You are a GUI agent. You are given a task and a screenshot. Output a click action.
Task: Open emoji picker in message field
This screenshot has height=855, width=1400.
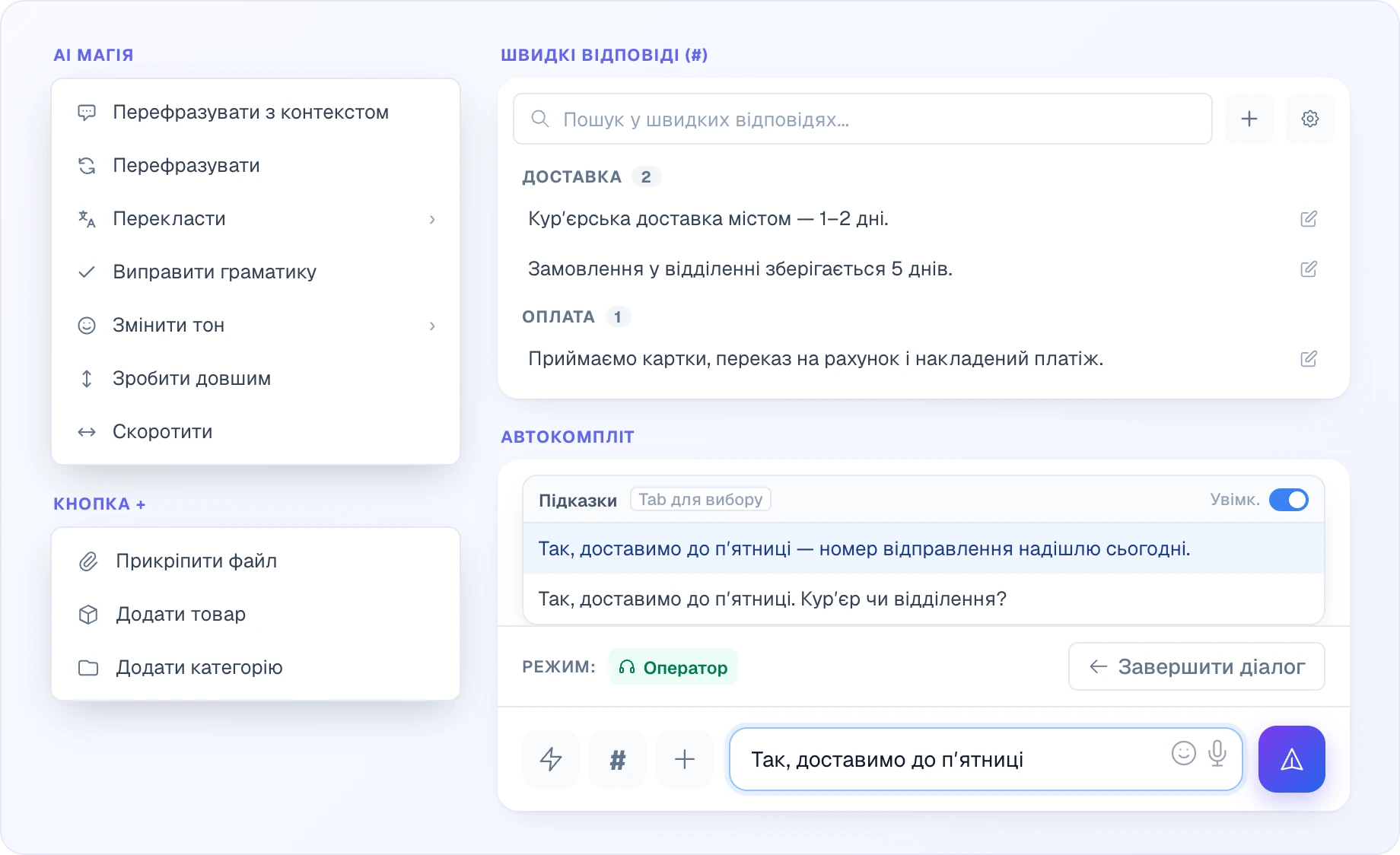pyautogui.click(x=1184, y=753)
